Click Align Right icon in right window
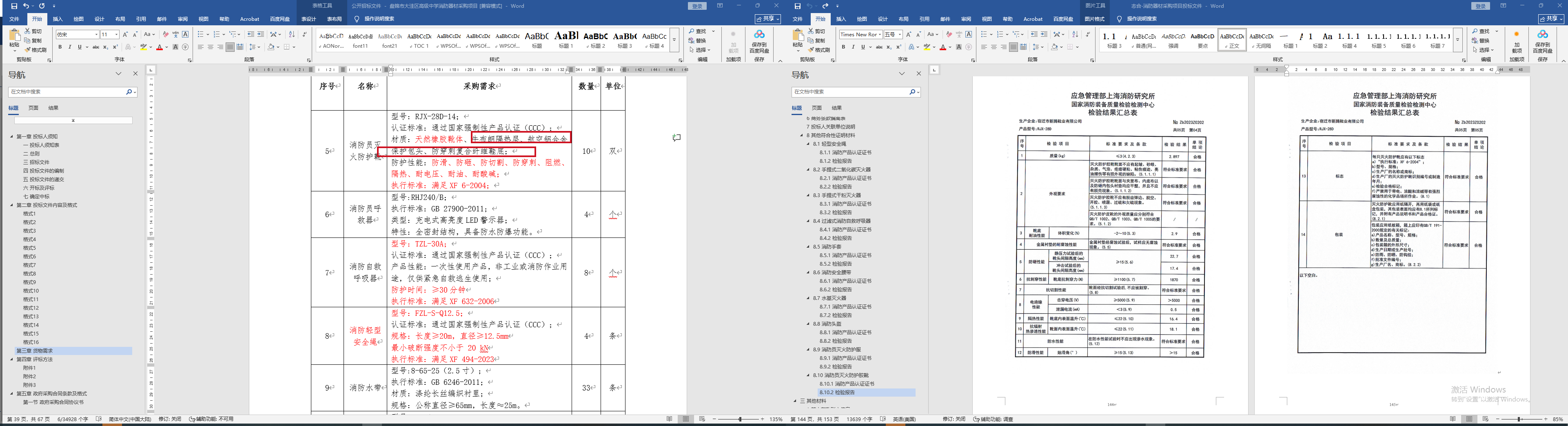 pyautogui.click(x=1004, y=47)
